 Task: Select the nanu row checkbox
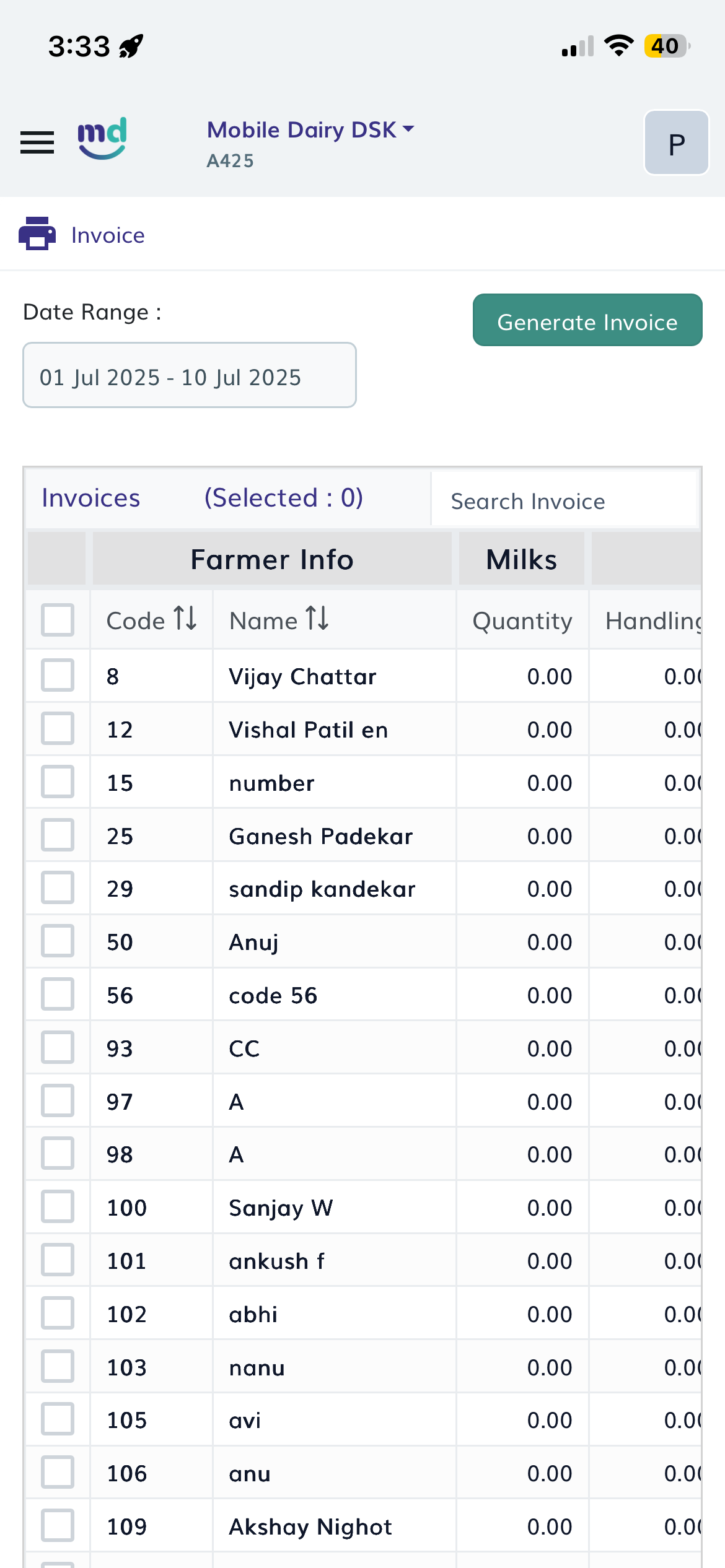point(58,1366)
